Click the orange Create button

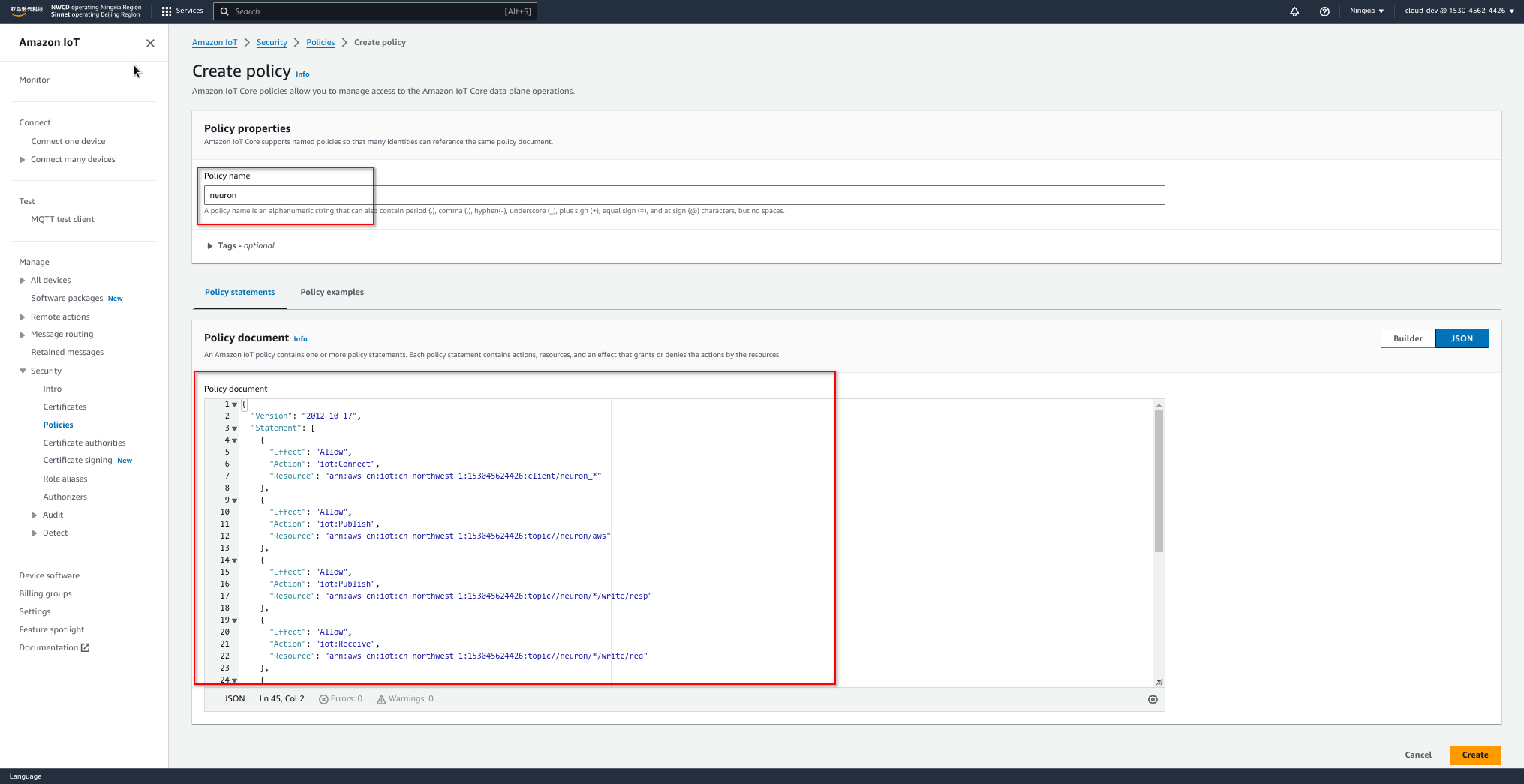1475,755
